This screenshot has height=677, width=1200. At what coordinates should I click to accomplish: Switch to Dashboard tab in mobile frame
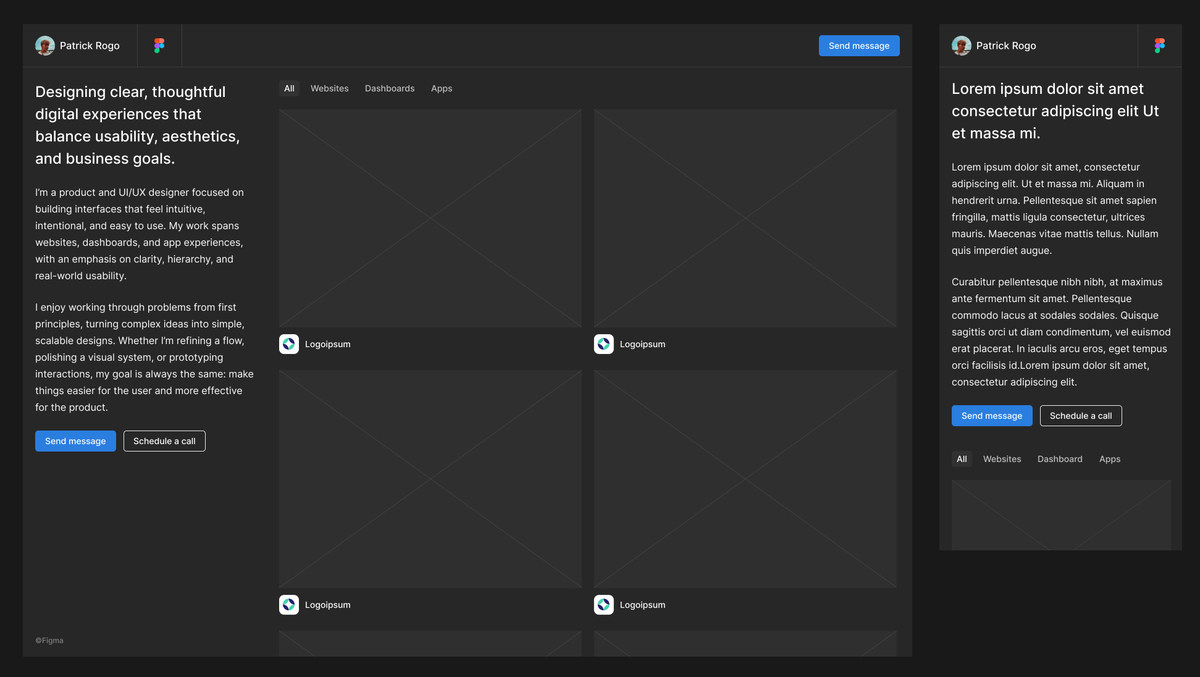click(x=1060, y=459)
